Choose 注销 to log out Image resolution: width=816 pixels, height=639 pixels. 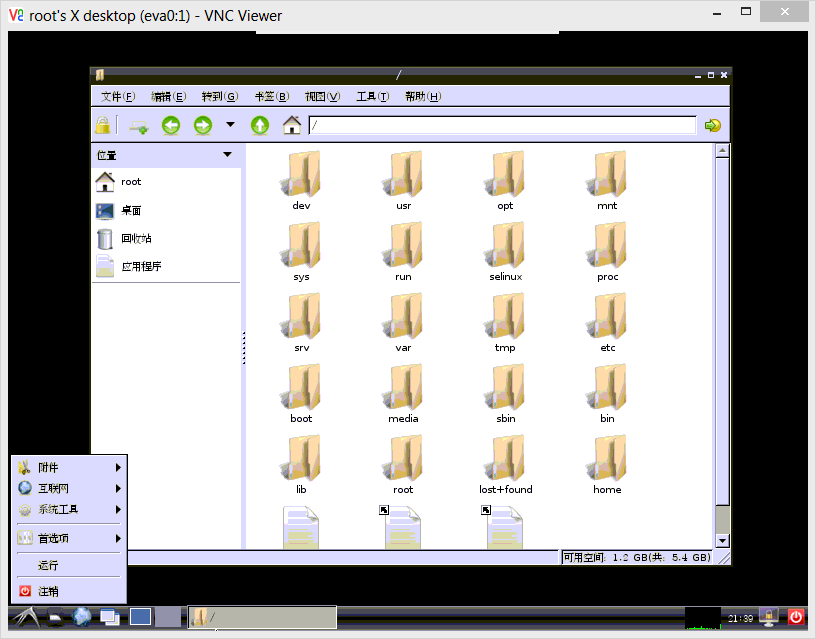point(49,591)
